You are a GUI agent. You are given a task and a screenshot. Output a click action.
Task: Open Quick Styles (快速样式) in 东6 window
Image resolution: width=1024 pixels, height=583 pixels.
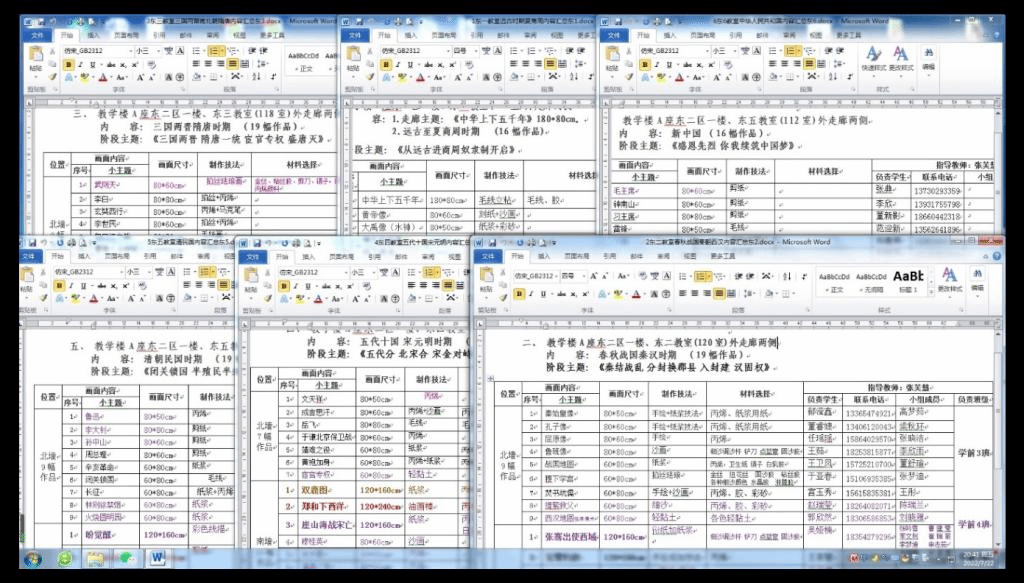[872, 58]
